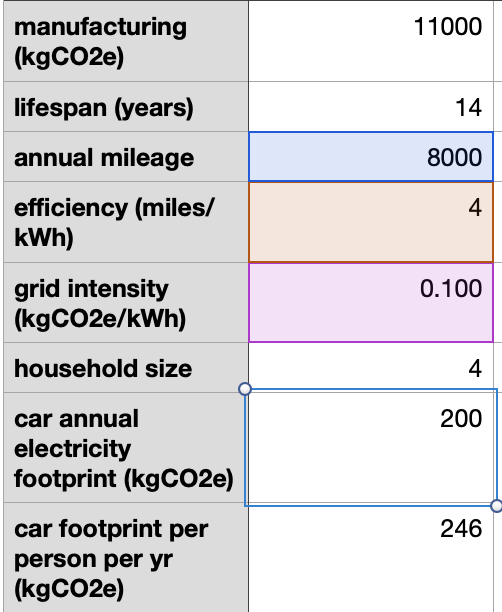Click the 'lifespan (years)' label cell
Image resolution: width=502 pixels, height=612 pixels.
click(126, 107)
